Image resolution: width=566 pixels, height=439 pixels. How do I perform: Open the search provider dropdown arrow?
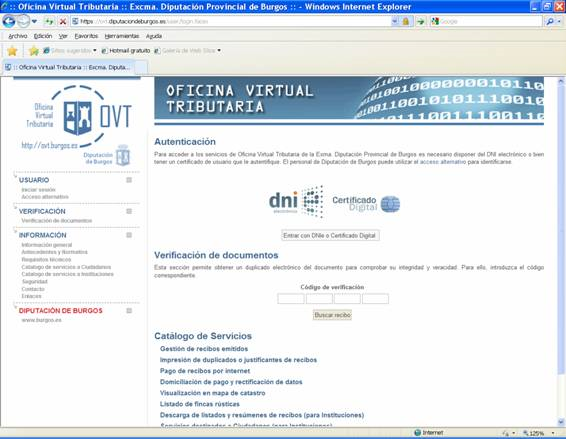tap(559, 22)
